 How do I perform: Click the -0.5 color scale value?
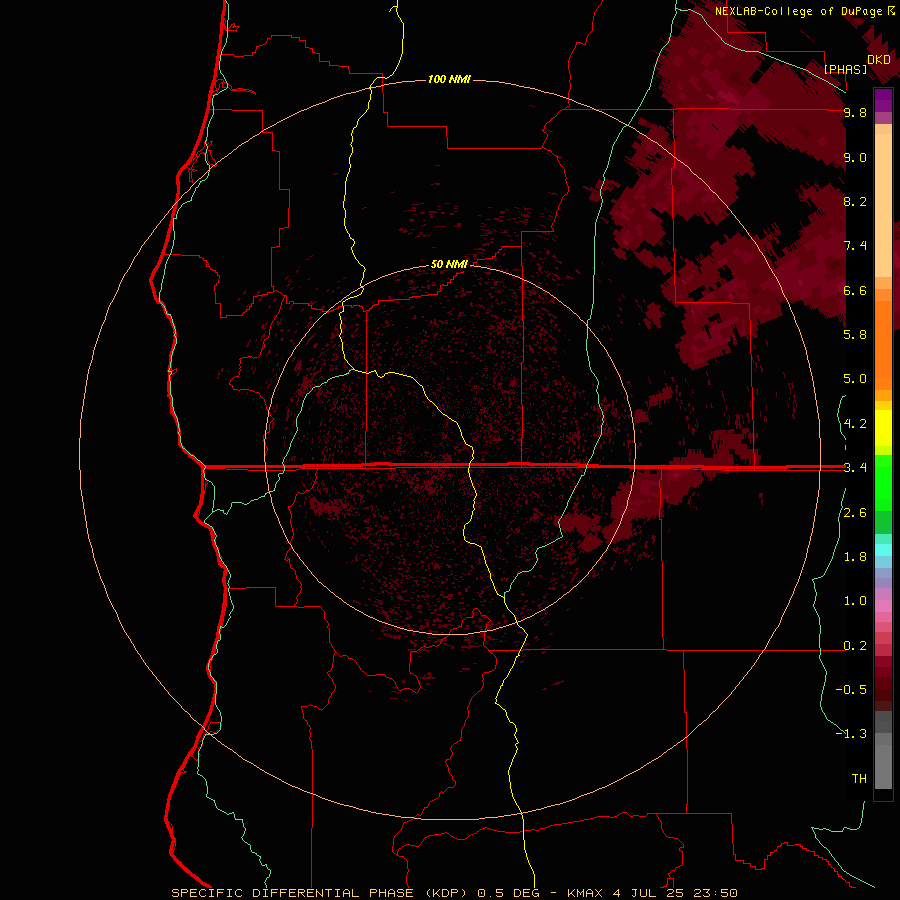[851, 689]
